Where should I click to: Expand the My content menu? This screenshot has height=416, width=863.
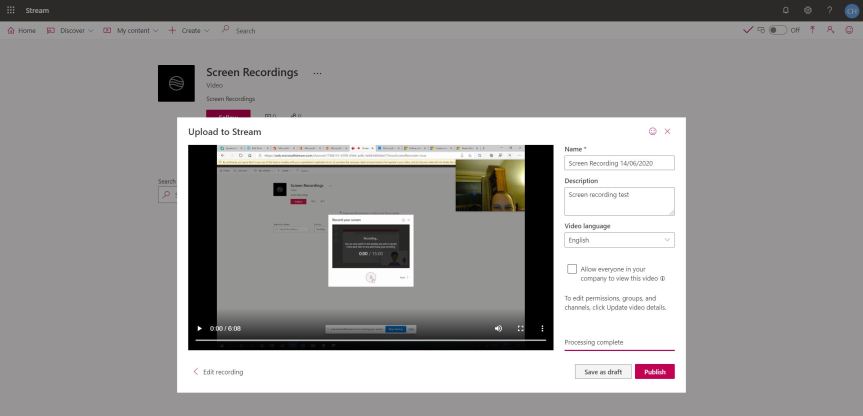[131, 30]
